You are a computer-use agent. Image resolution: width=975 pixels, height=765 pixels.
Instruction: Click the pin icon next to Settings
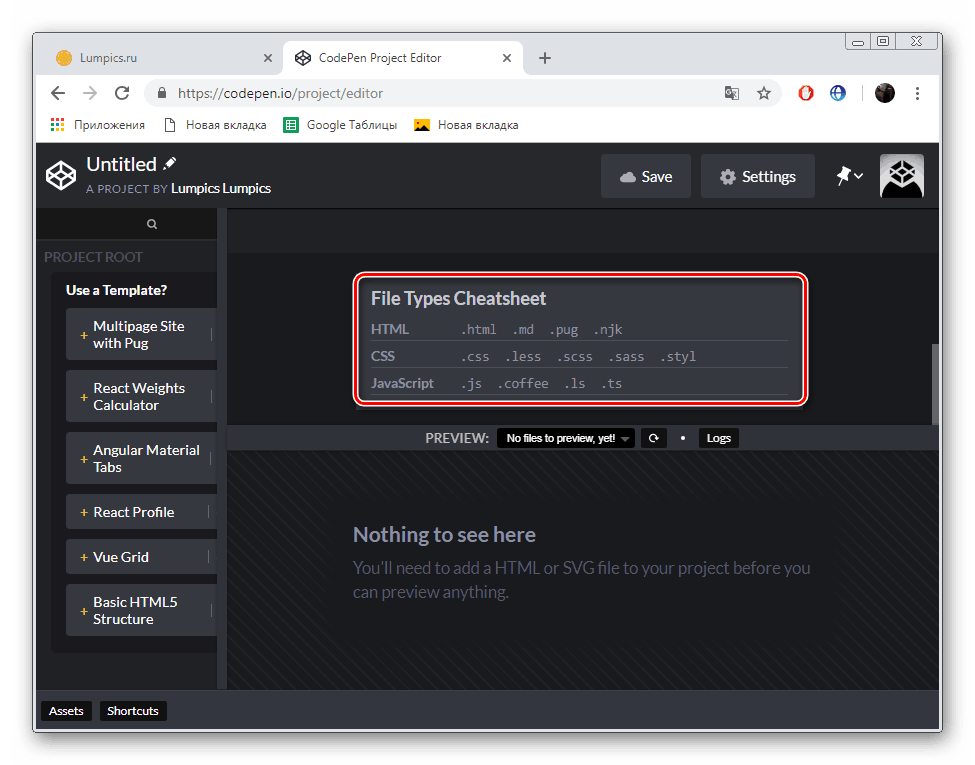click(x=842, y=175)
